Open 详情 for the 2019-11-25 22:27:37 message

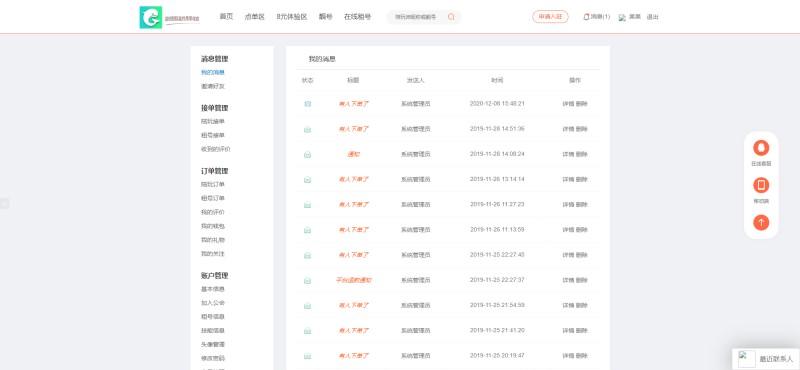coord(568,280)
